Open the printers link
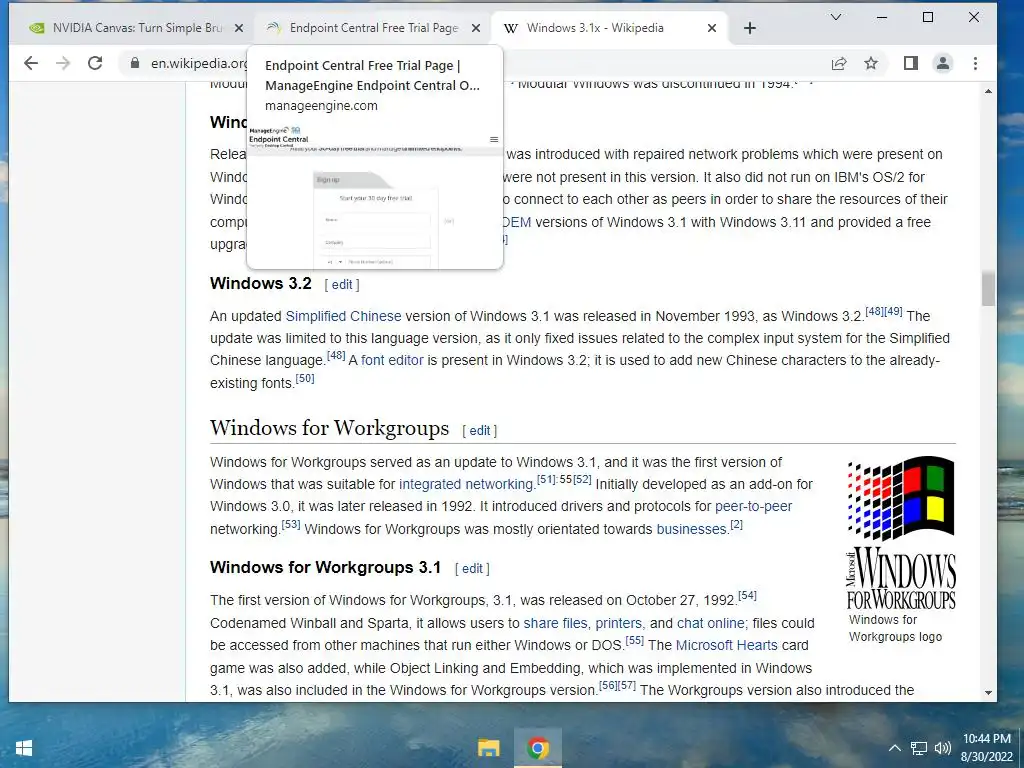 619,623
